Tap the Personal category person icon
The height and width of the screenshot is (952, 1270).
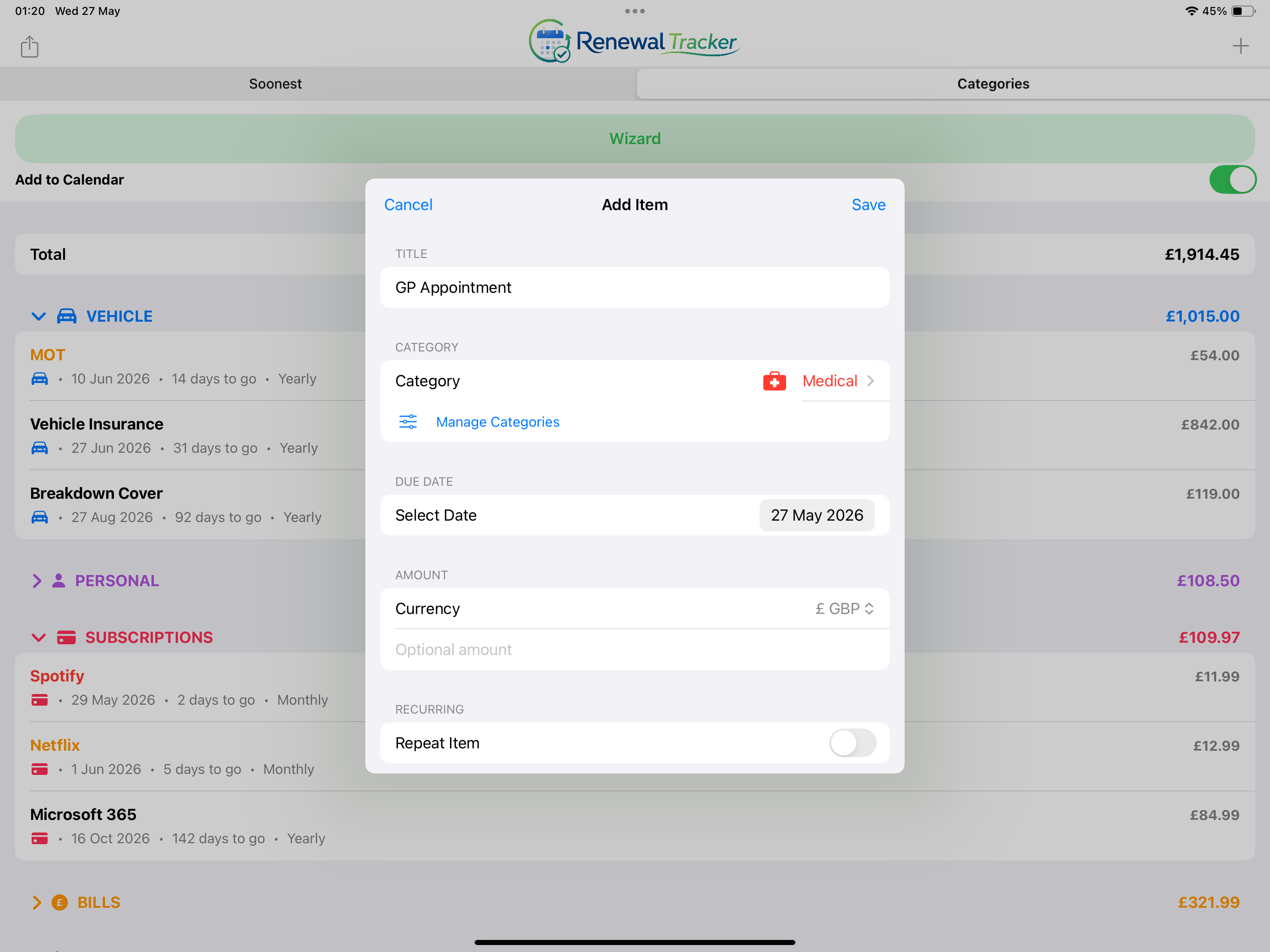[x=59, y=581]
